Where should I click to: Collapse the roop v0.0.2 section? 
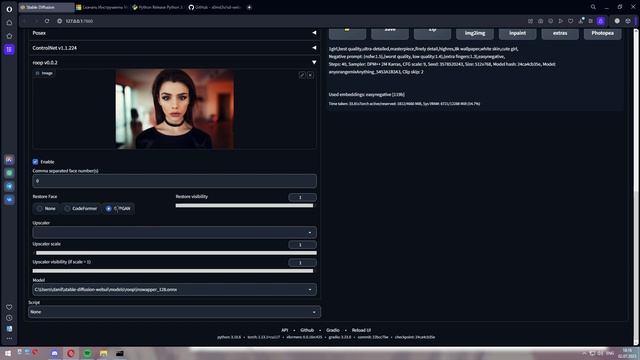tap(173, 62)
